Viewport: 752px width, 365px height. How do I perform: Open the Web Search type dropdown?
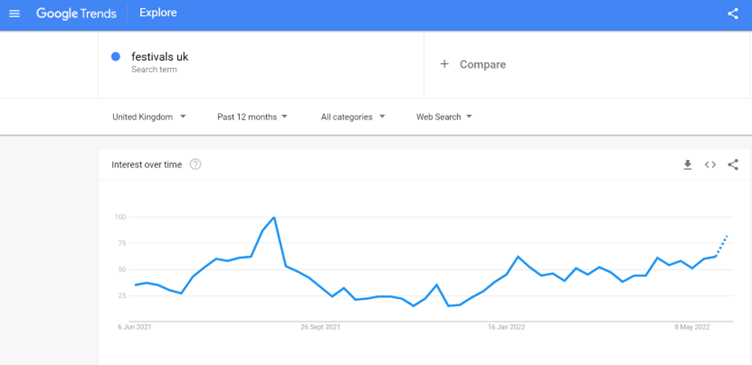point(444,117)
